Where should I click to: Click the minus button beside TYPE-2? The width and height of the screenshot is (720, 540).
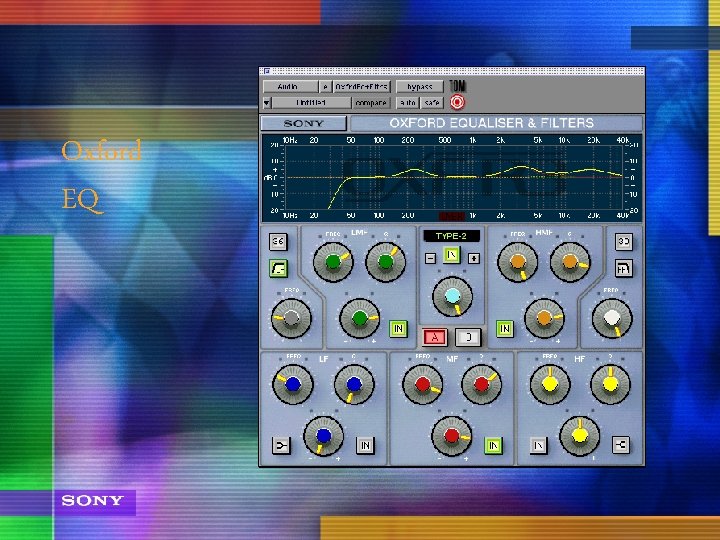point(430,259)
